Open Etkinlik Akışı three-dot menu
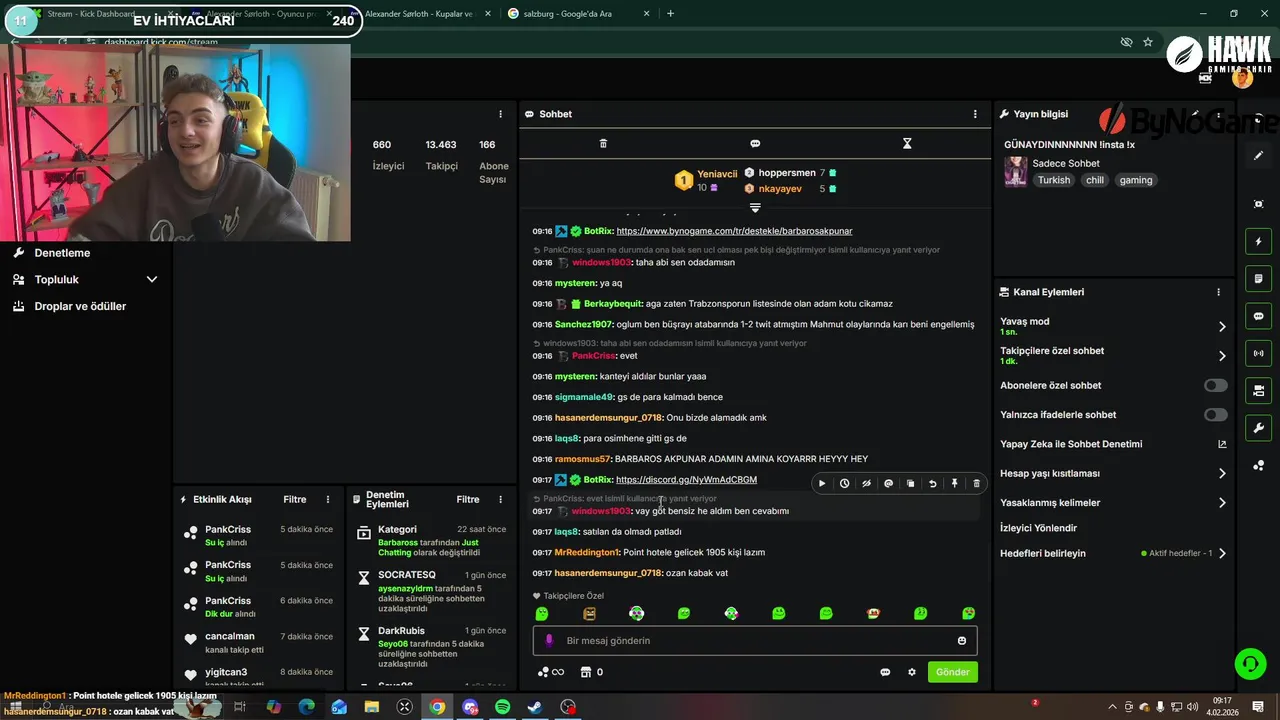Screen dimensions: 1280x720 [327, 499]
